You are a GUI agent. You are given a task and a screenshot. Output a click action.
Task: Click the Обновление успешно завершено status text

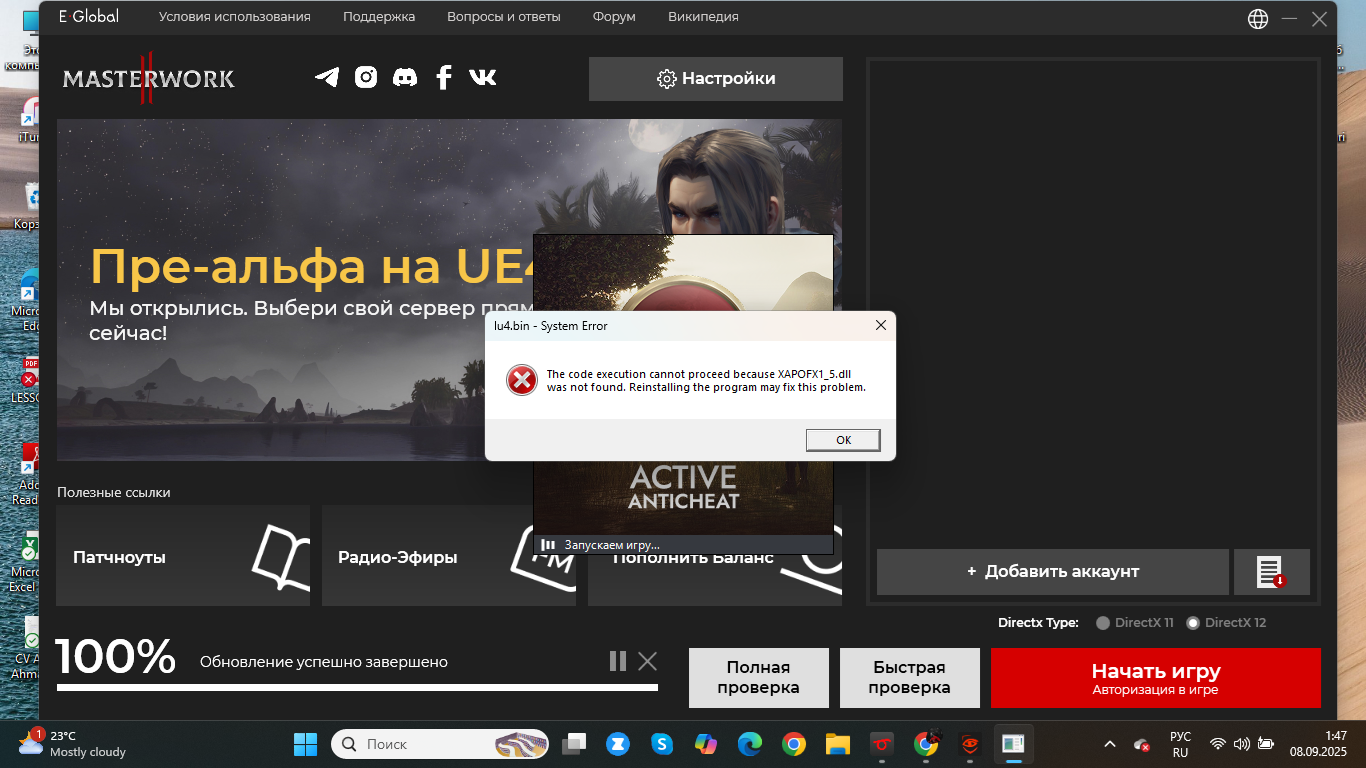[x=324, y=662]
